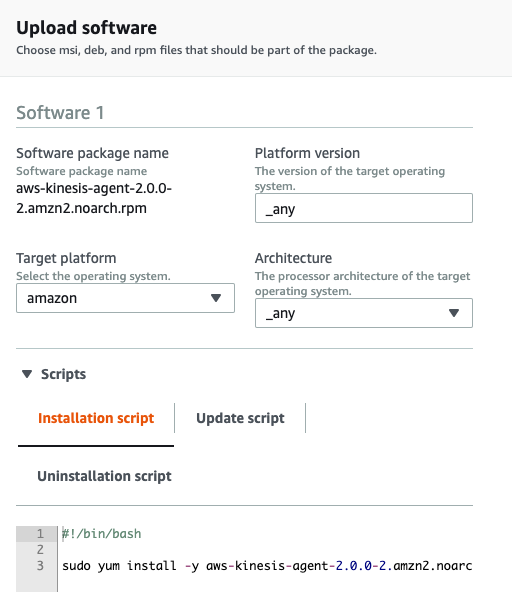Switch to the Installation script tab
This screenshot has width=512, height=592.
pyautogui.click(x=96, y=418)
